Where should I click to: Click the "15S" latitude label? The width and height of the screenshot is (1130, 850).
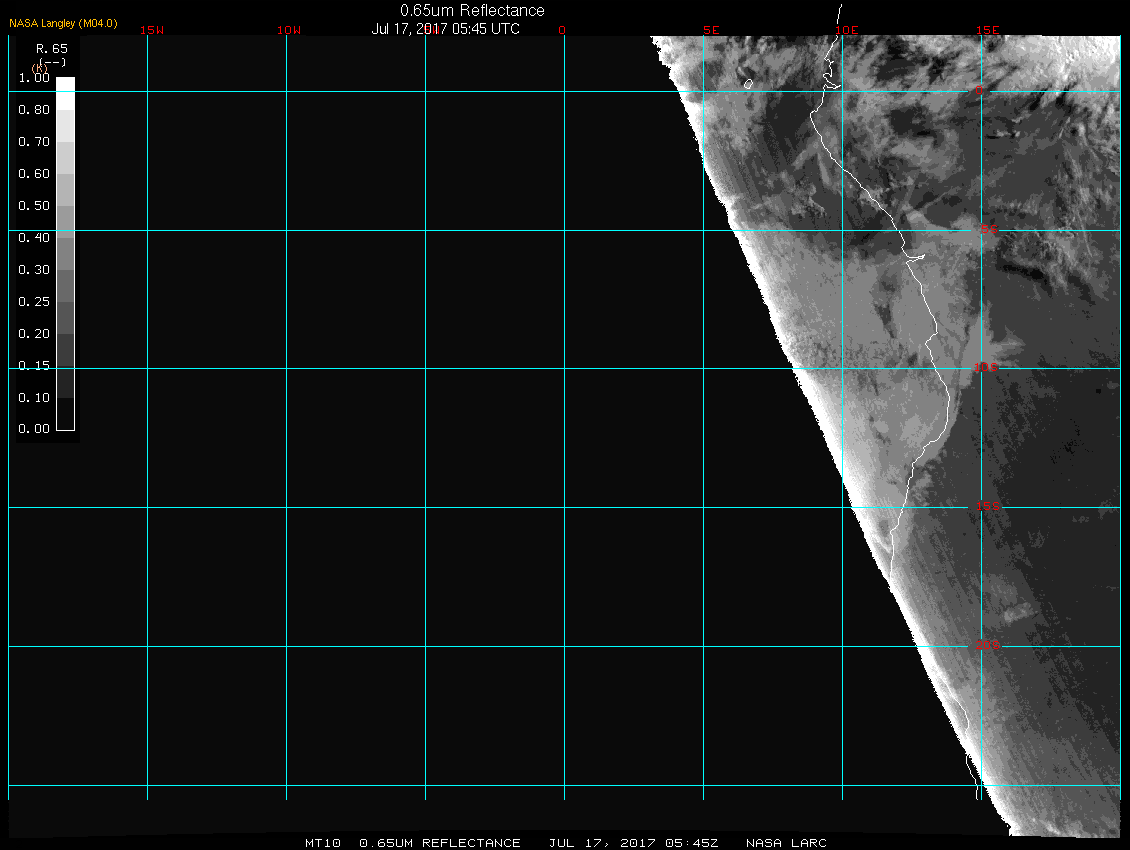(988, 506)
